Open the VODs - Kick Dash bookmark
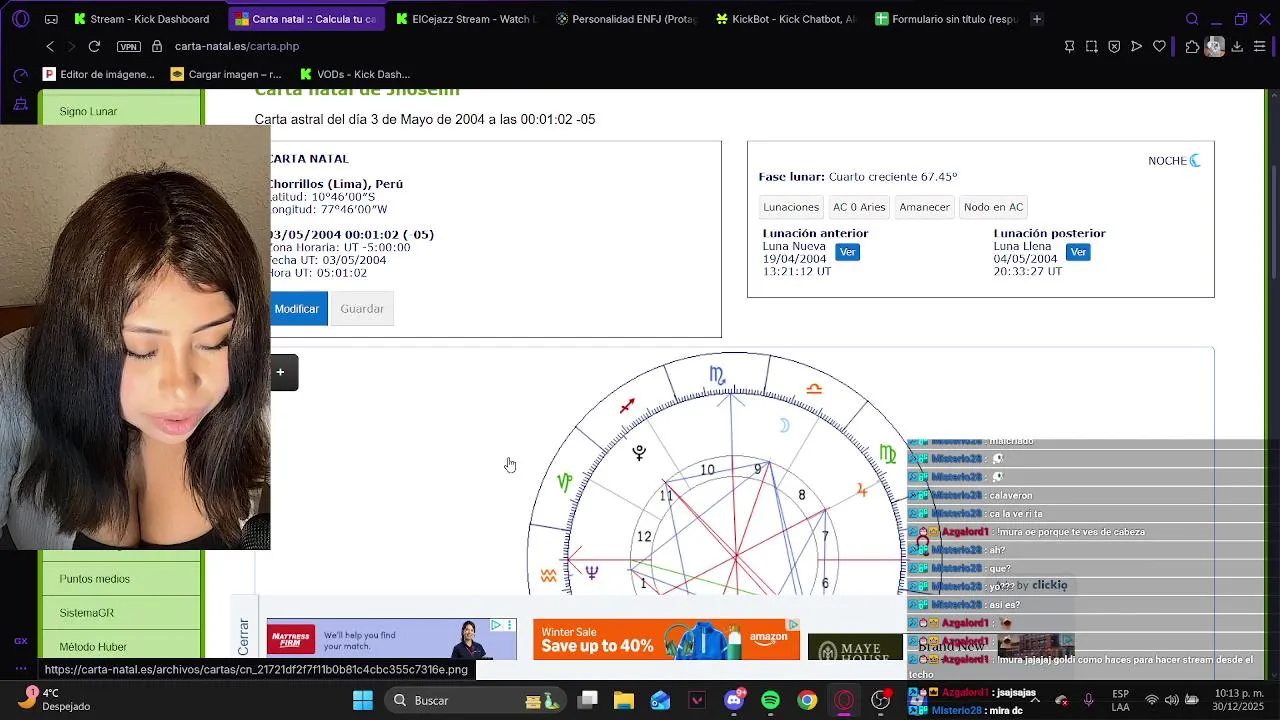The height and width of the screenshot is (720, 1280). pyautogui.click(x=355, y=74)
